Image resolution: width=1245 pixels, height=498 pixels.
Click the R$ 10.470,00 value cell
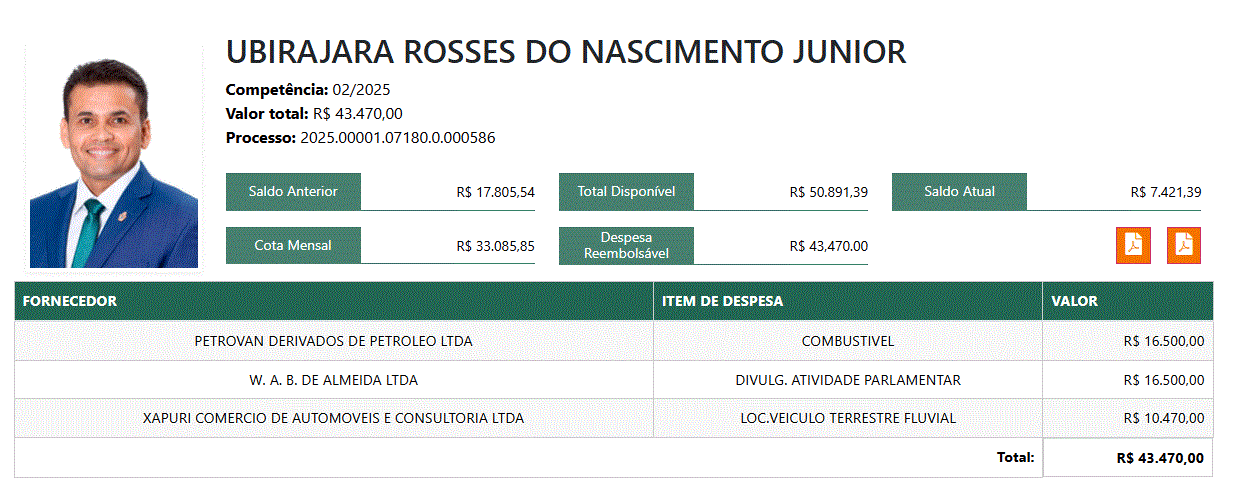pyautogui.click(x=1163, y=418)
